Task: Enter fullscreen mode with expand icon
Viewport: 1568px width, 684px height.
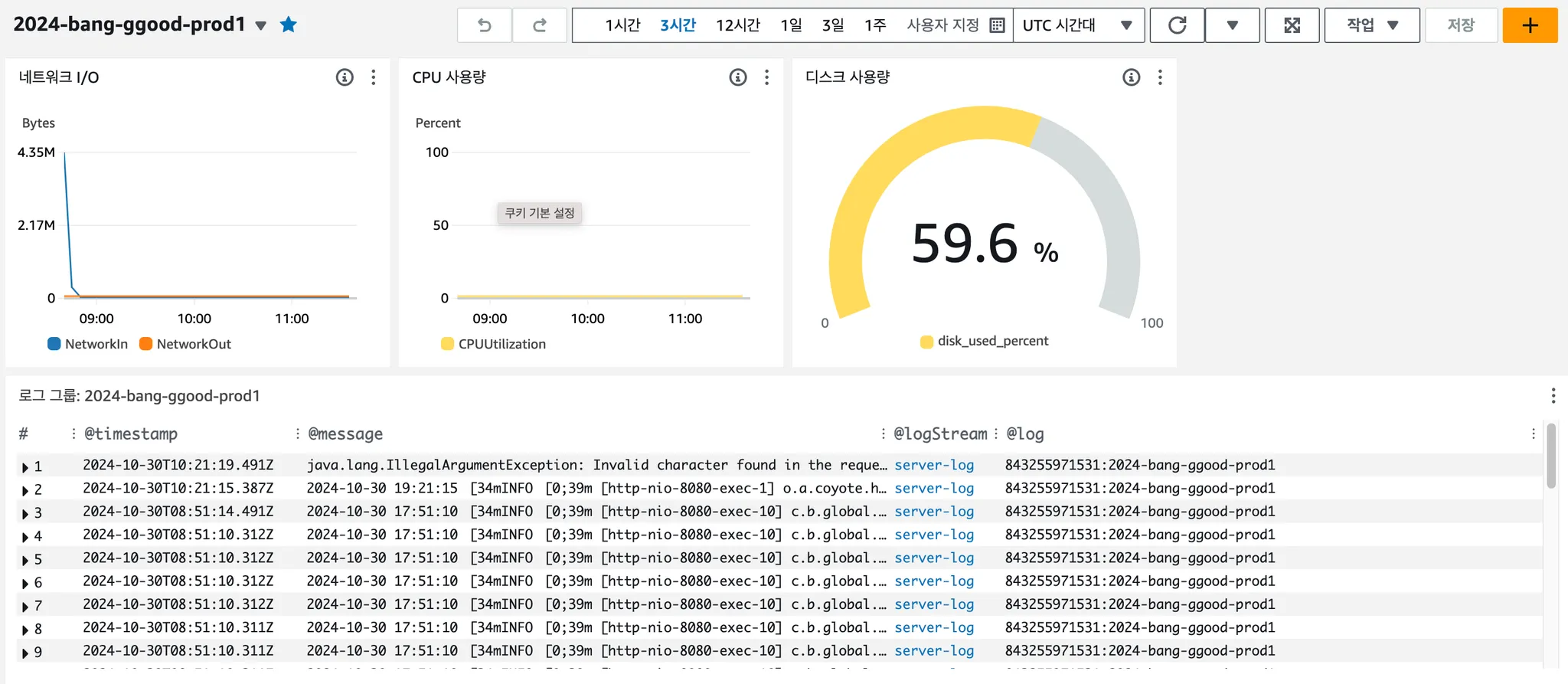Action: [1292, 25]
